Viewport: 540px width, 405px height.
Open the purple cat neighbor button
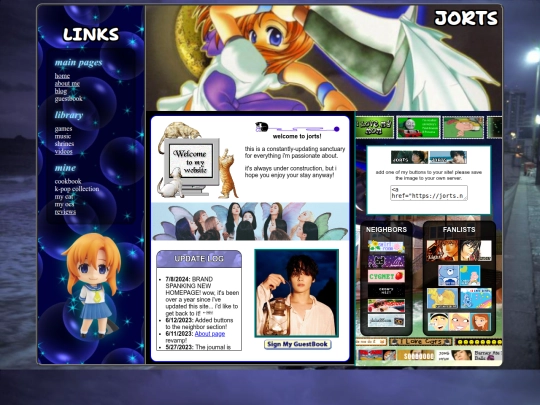tap(386, 261)
